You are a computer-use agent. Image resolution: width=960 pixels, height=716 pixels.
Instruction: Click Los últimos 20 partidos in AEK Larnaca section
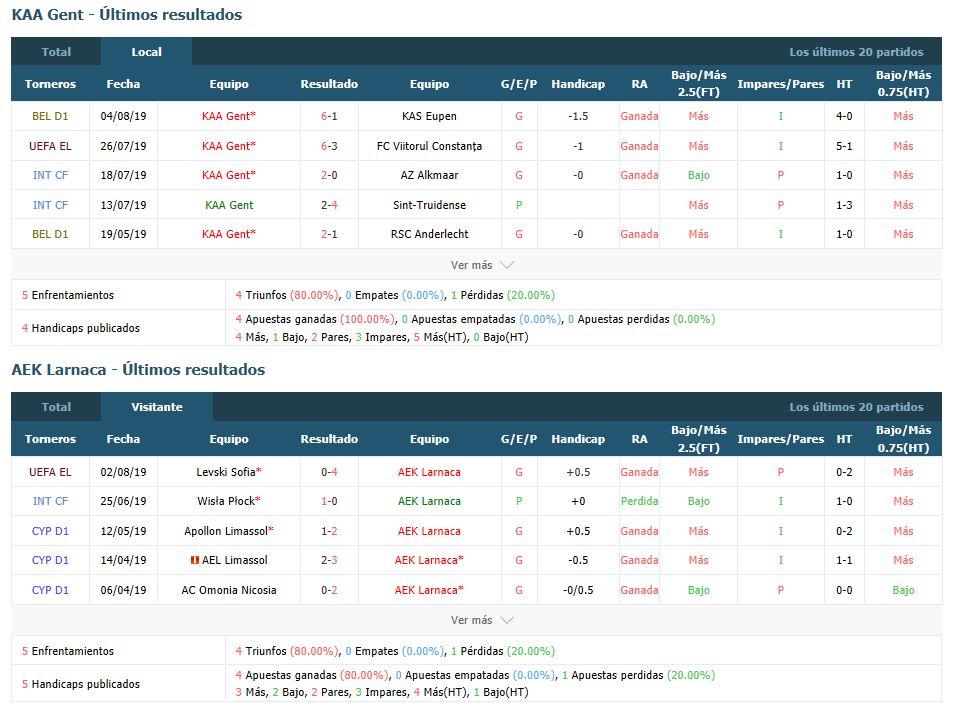(856, 407)
